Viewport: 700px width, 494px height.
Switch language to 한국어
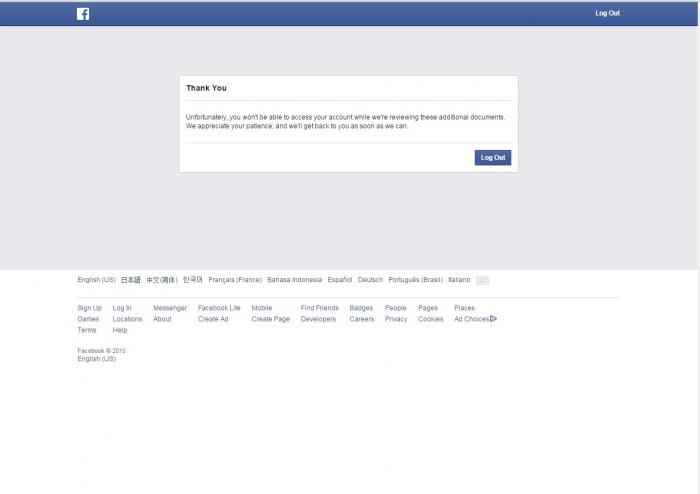click(193, 280)
